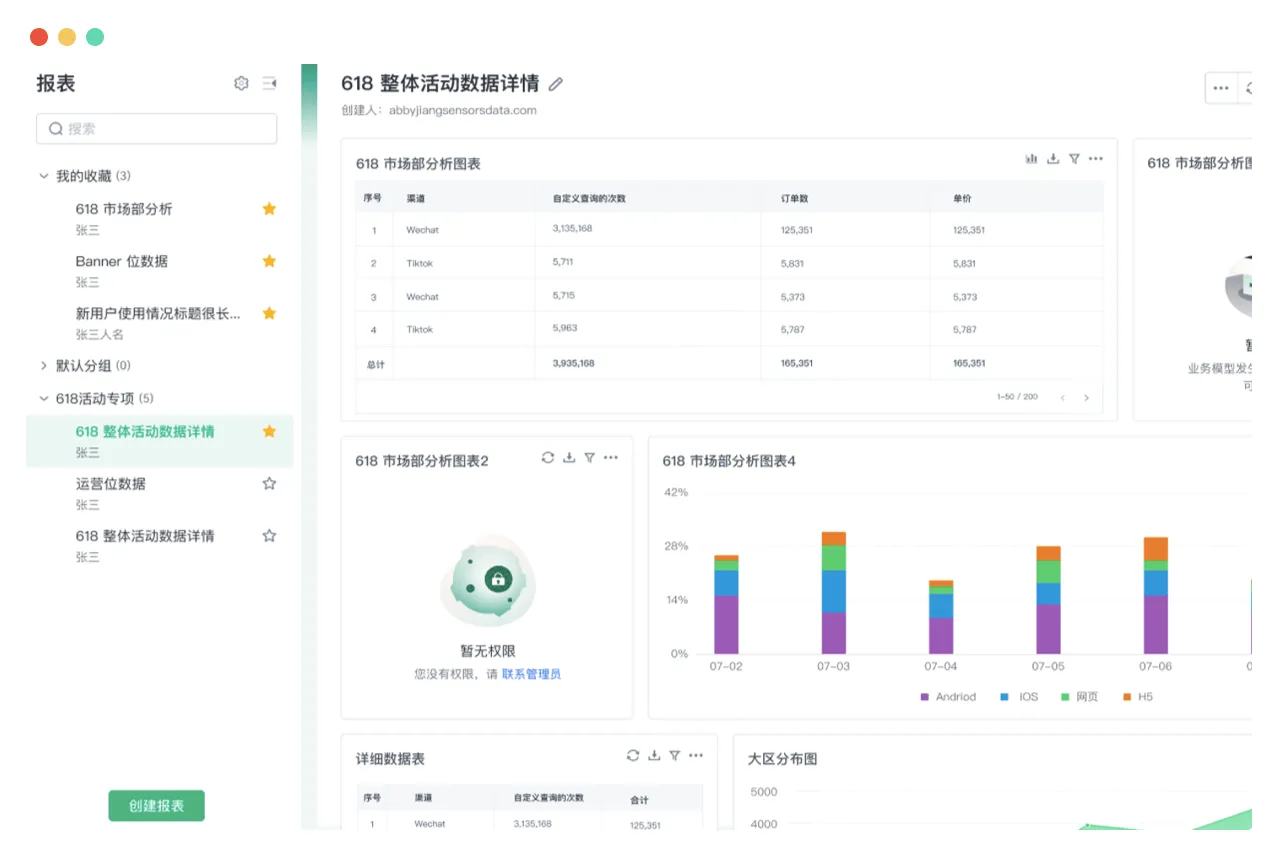Image resolution: width=1278 pixels, height=864 pixels.
Task: Refresh the 618 市场部分析图表2 card
Action: [x=548, y=457]
